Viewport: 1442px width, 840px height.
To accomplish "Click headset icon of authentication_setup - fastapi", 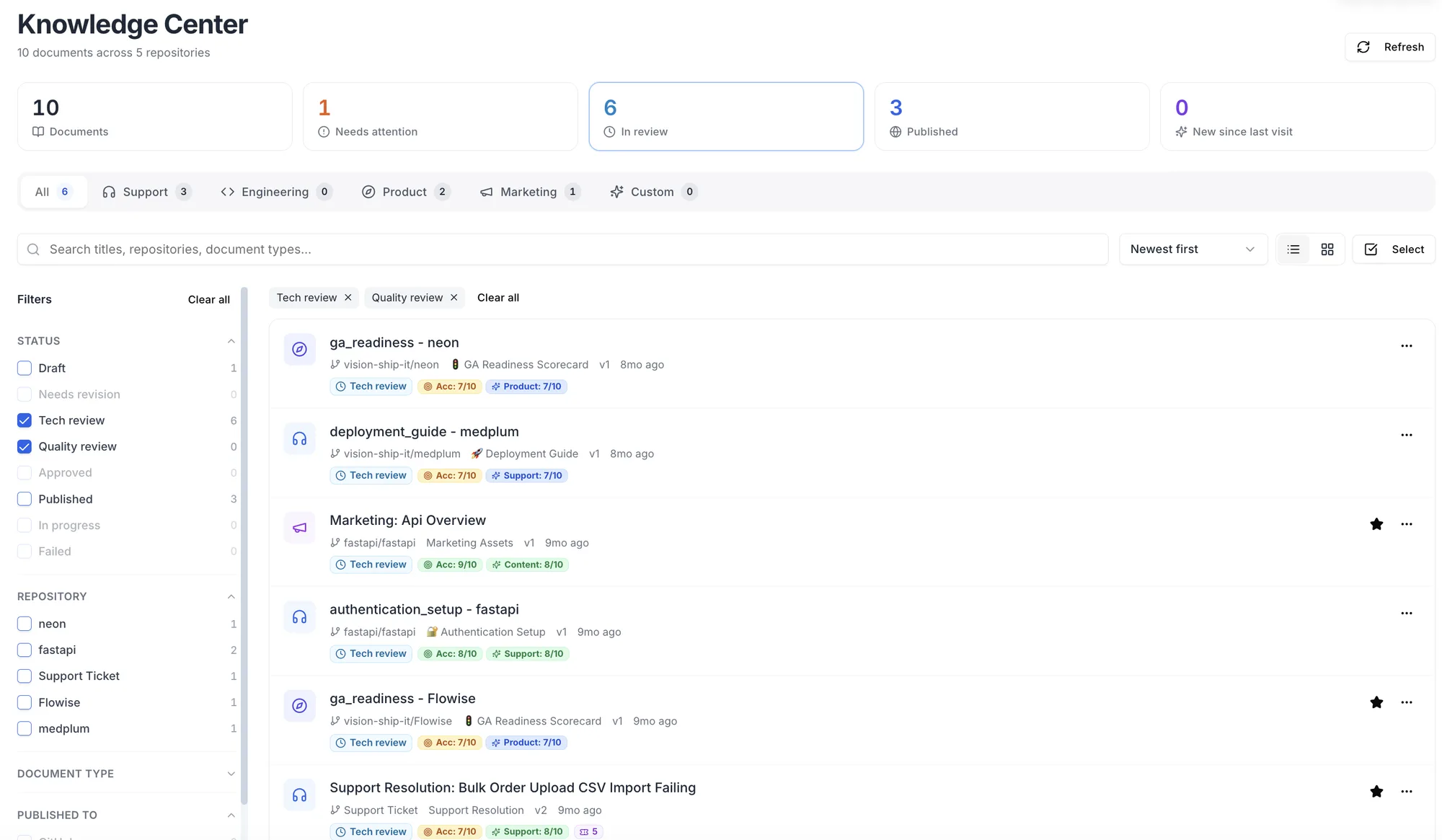I will pyautogui.click(x=299, y=616).
